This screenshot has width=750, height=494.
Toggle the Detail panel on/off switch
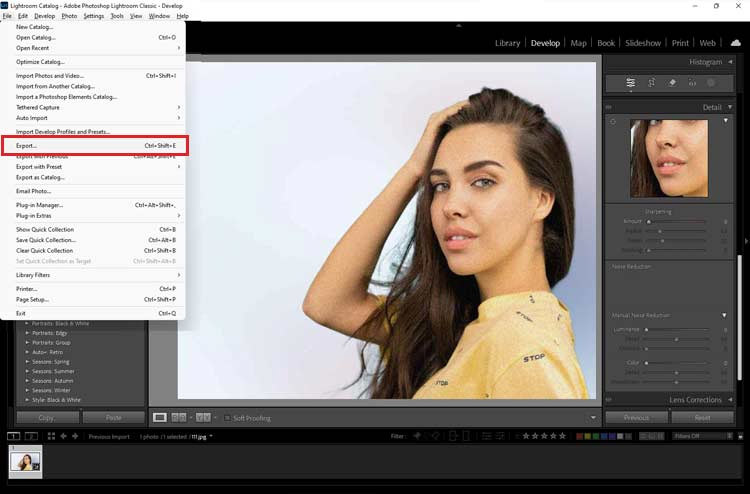point(609,107)
